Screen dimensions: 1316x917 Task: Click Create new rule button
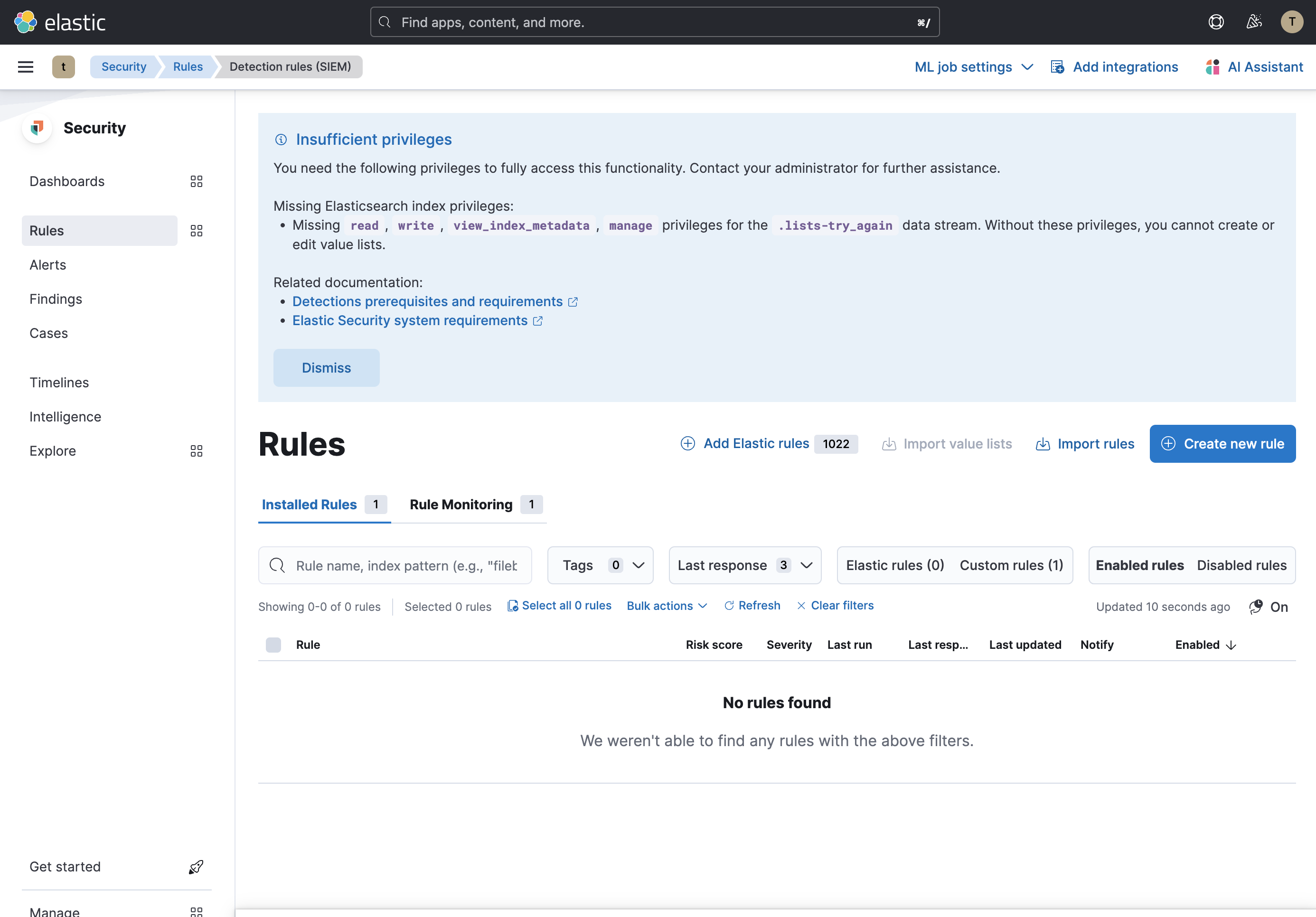tap(1222, 444)
